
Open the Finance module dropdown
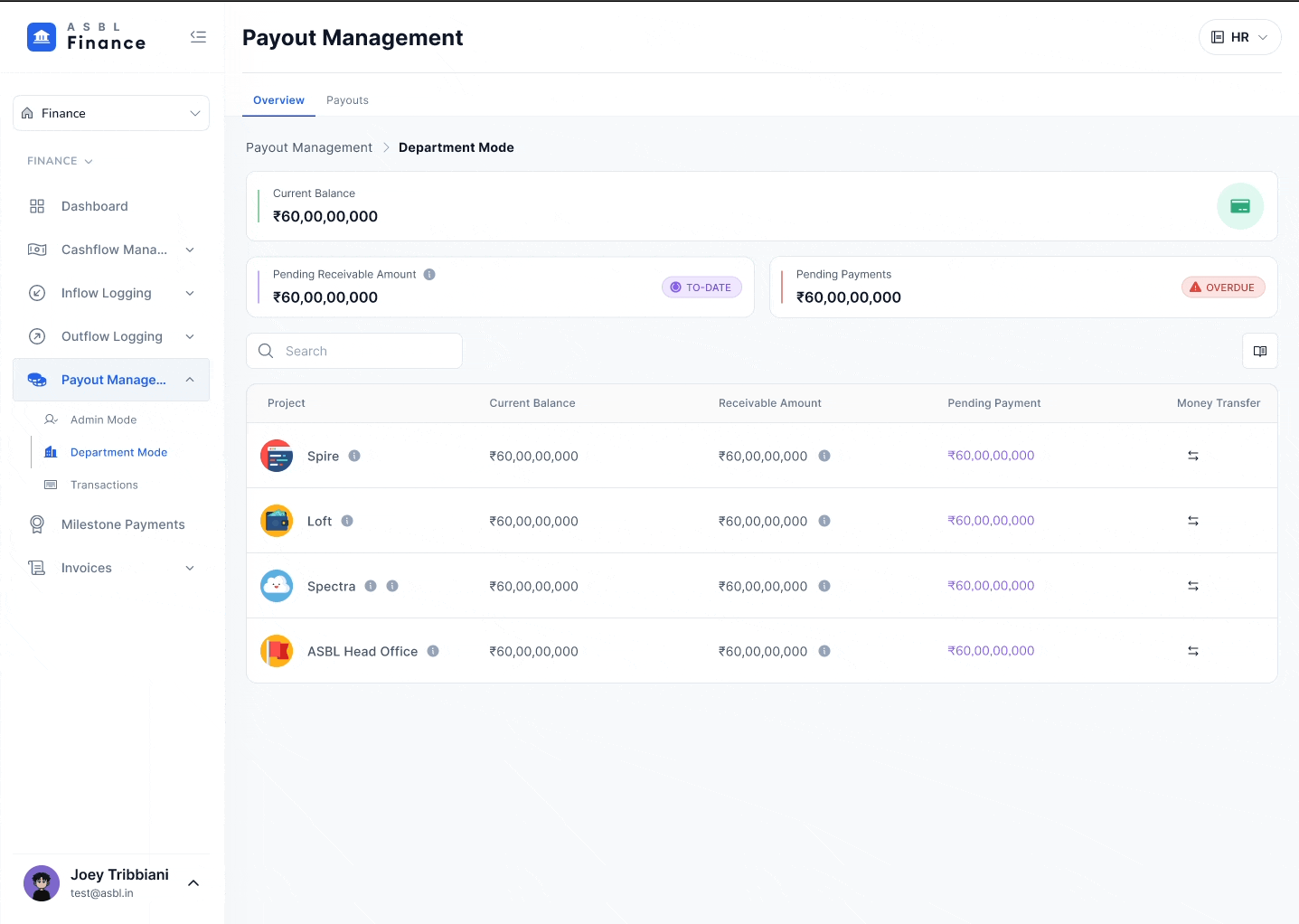click(111, 113)
